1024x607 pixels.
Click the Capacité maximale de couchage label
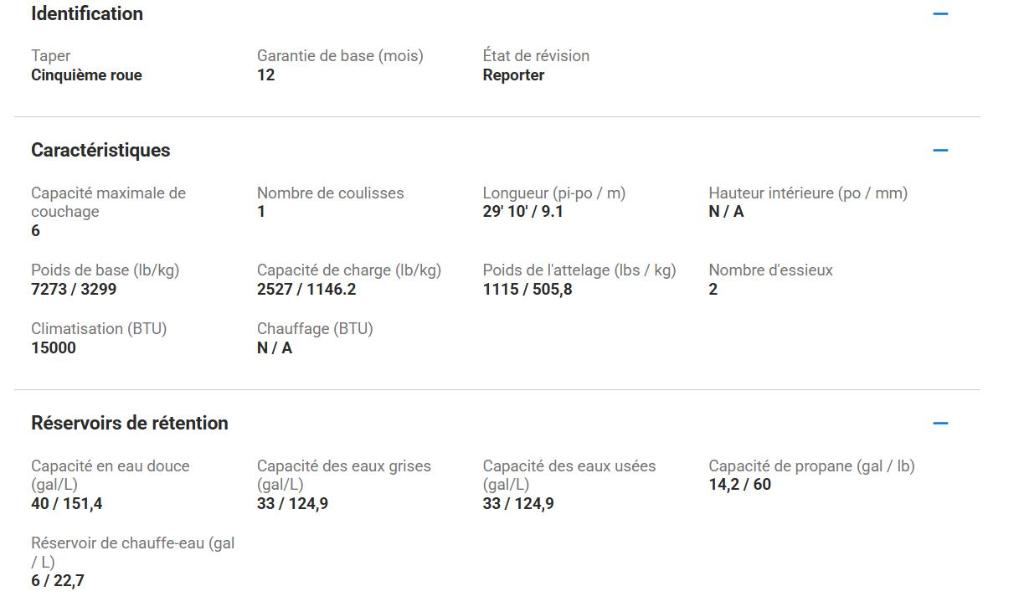click(108, 202)
